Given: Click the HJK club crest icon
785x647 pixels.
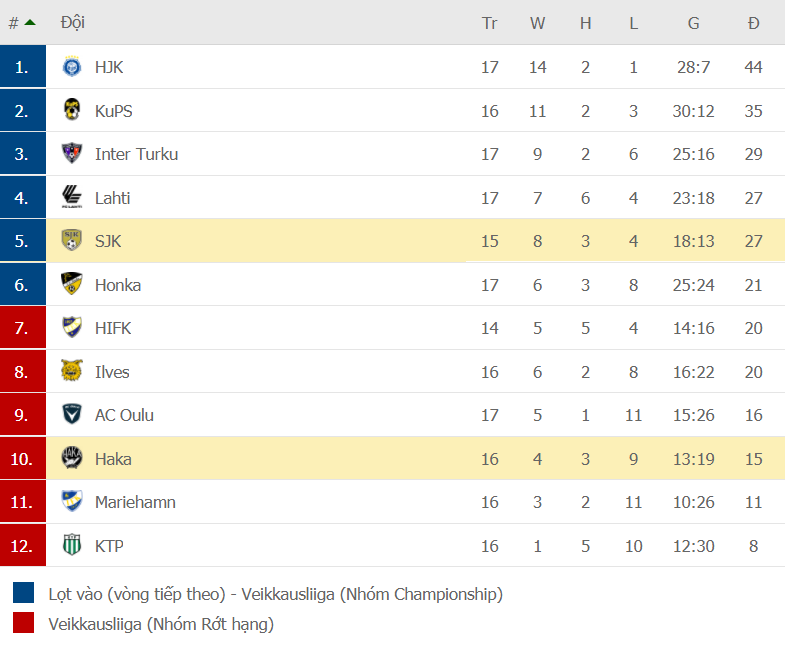Looking at the screenshot, I should click(x=71, y=67).
